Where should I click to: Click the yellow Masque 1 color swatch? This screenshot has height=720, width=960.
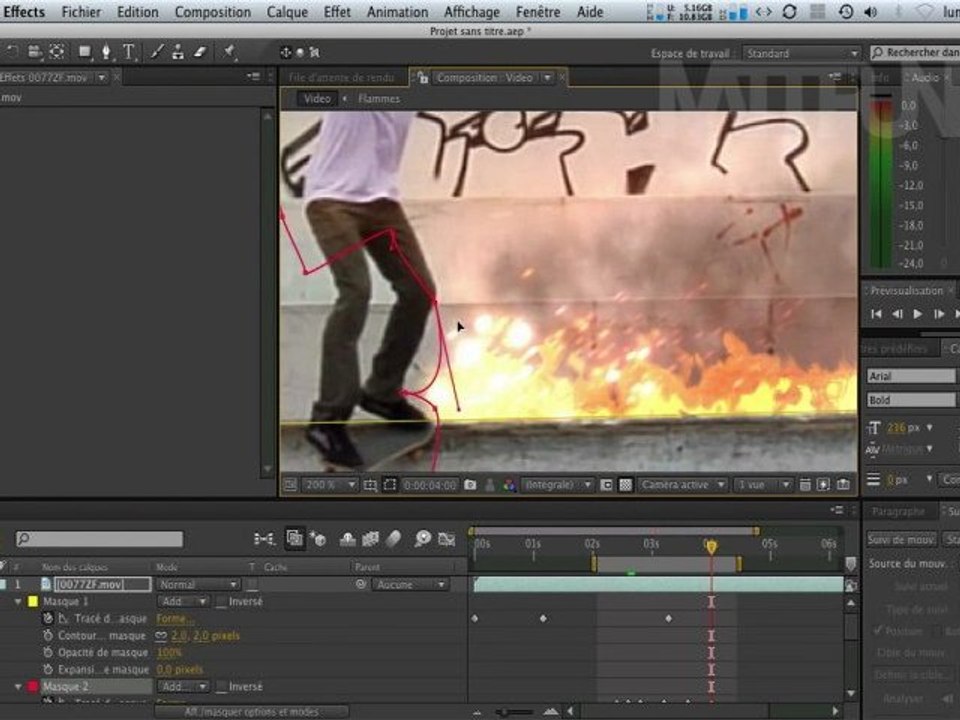[x=33, y=602]
